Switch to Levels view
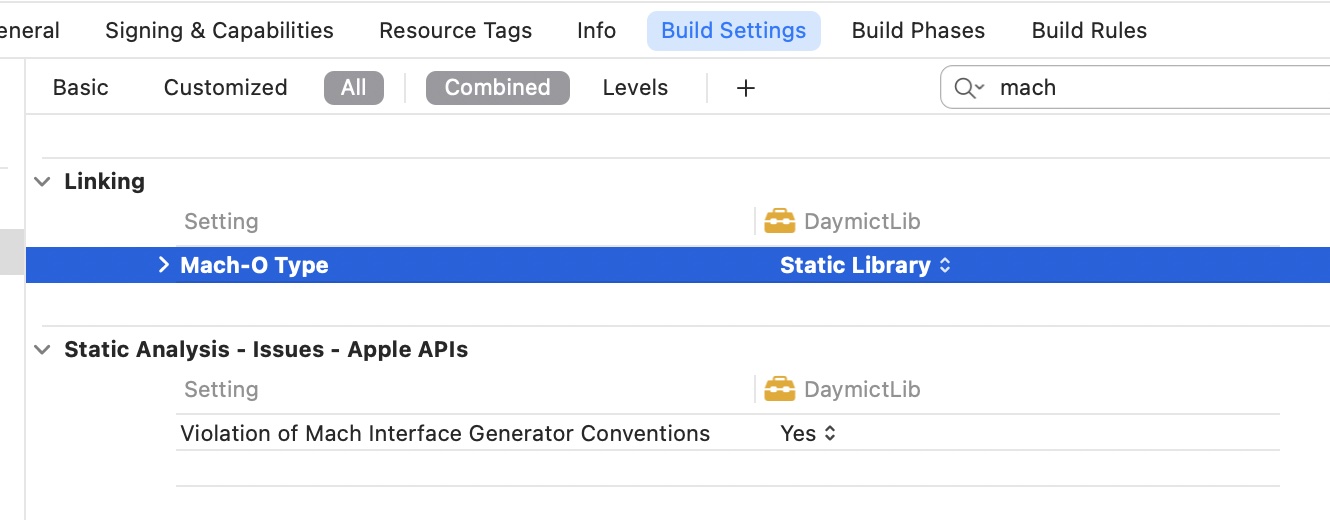1330x520 pixels. click(x=635, y=88)
